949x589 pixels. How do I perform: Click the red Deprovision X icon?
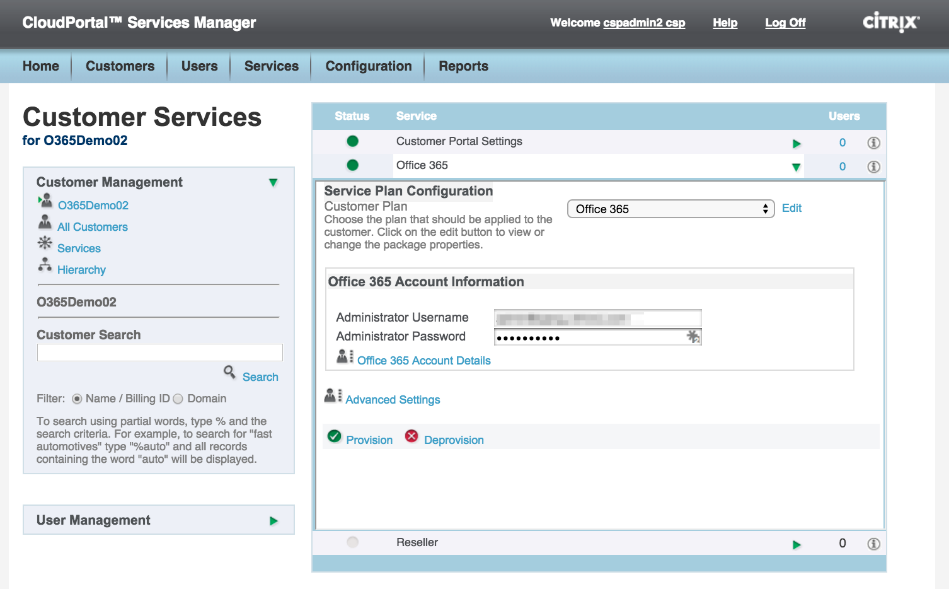click(x=412, y=437)
